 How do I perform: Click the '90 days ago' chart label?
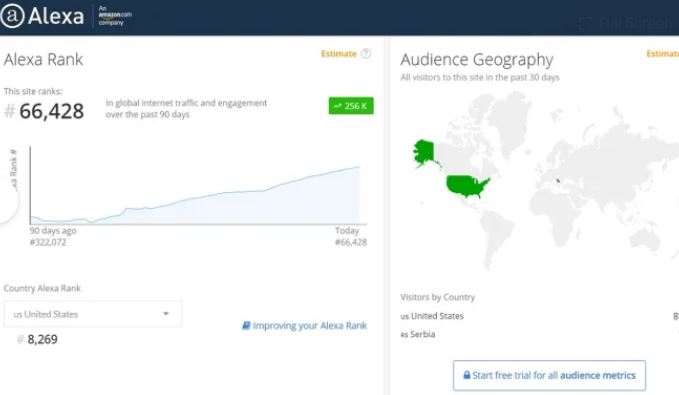point(53,230)
